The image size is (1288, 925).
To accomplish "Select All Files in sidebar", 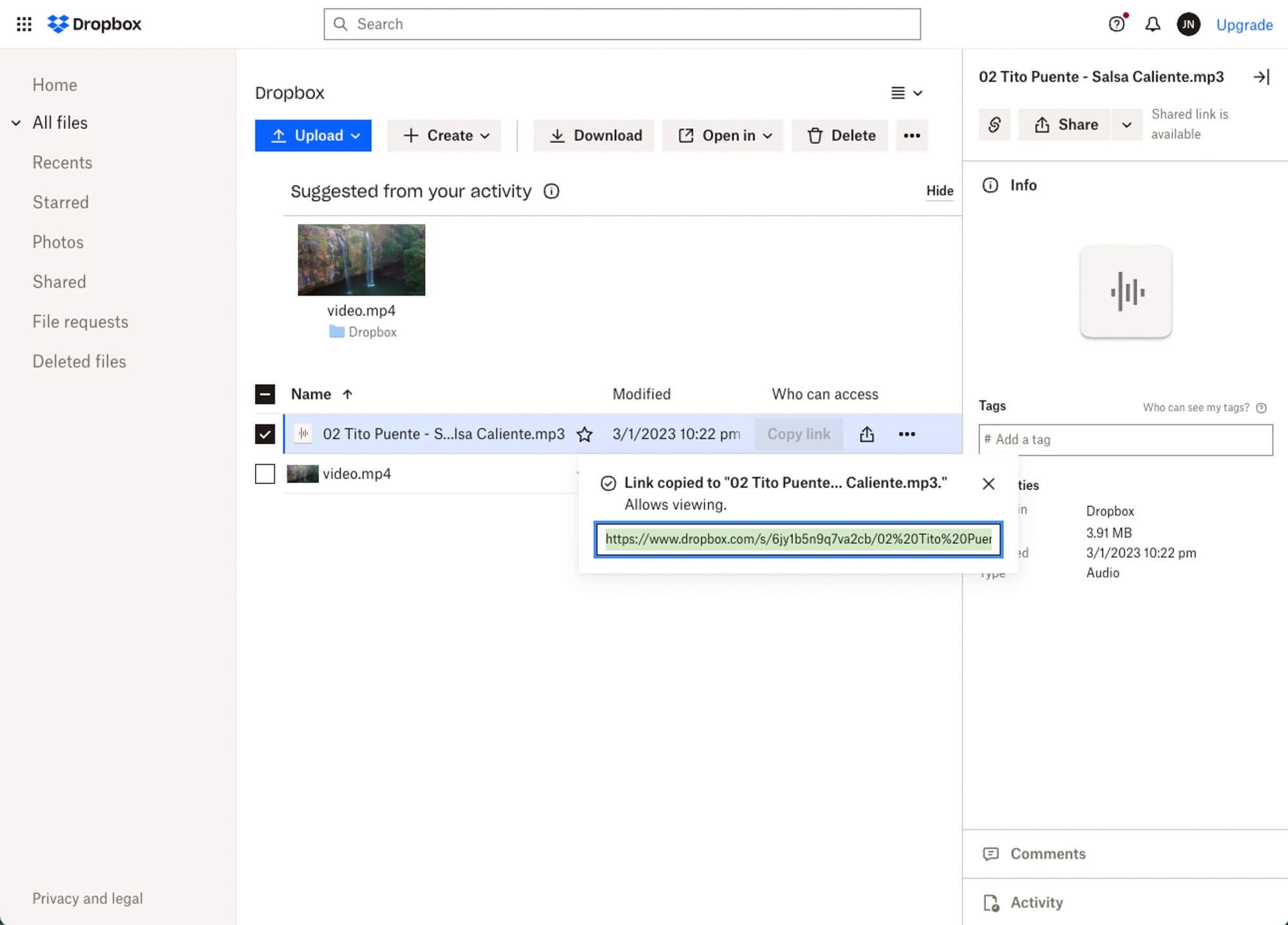I will pyautogui.click(x=60, y=122).
